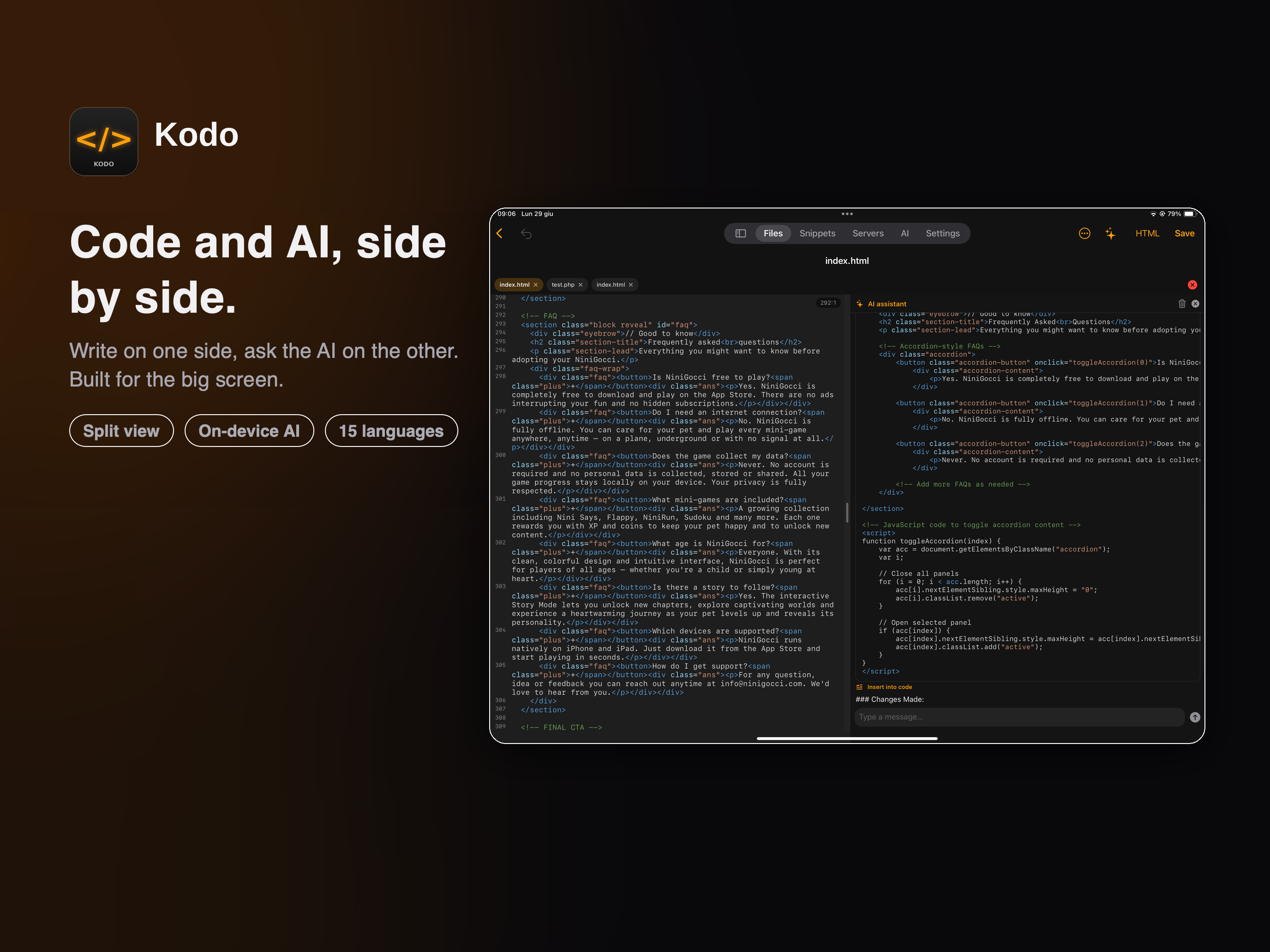
Task: Click the Kodo app logo
Action: (104, 141)
